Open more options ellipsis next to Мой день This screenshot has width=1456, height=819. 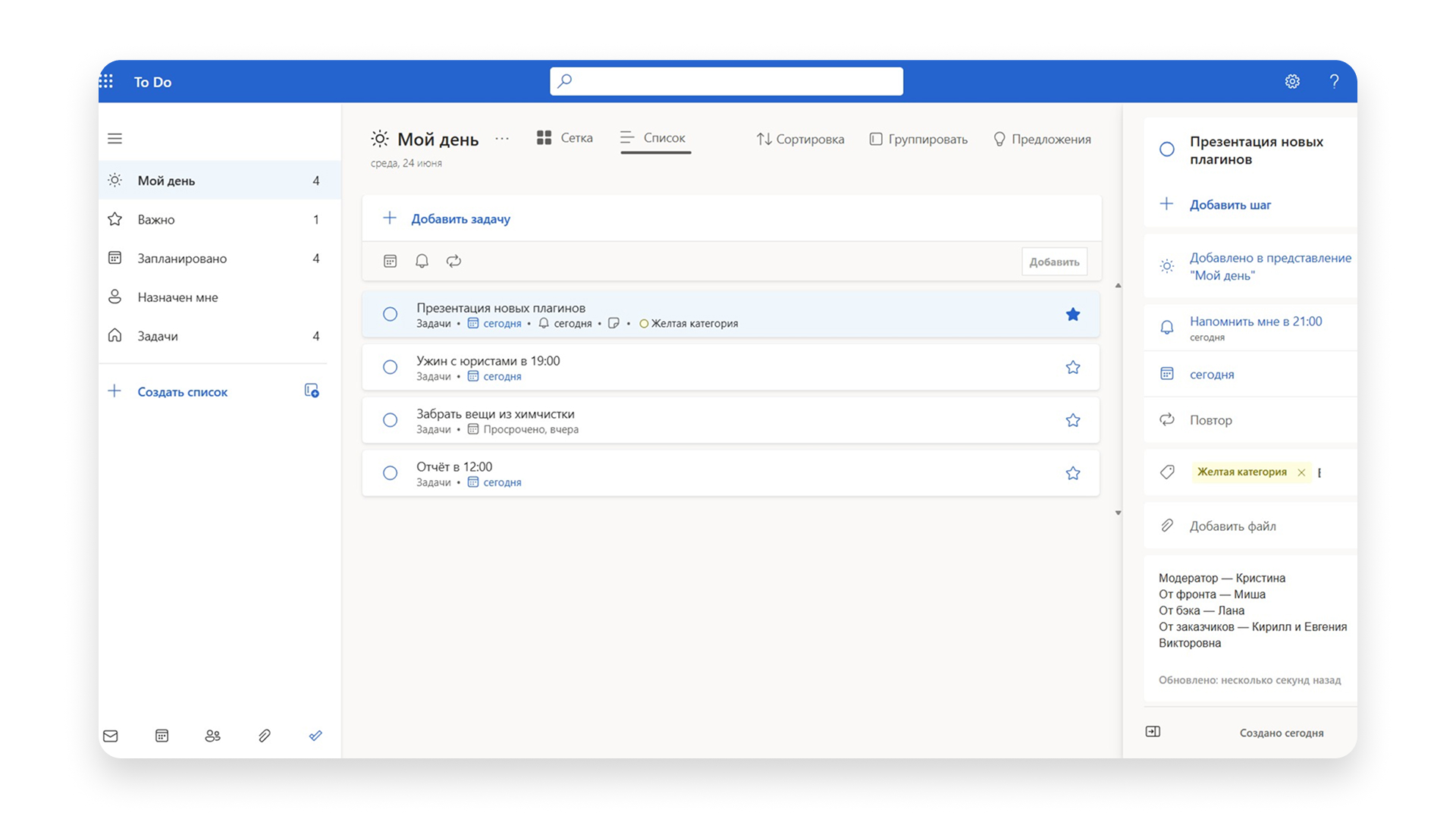click(502, 139)
